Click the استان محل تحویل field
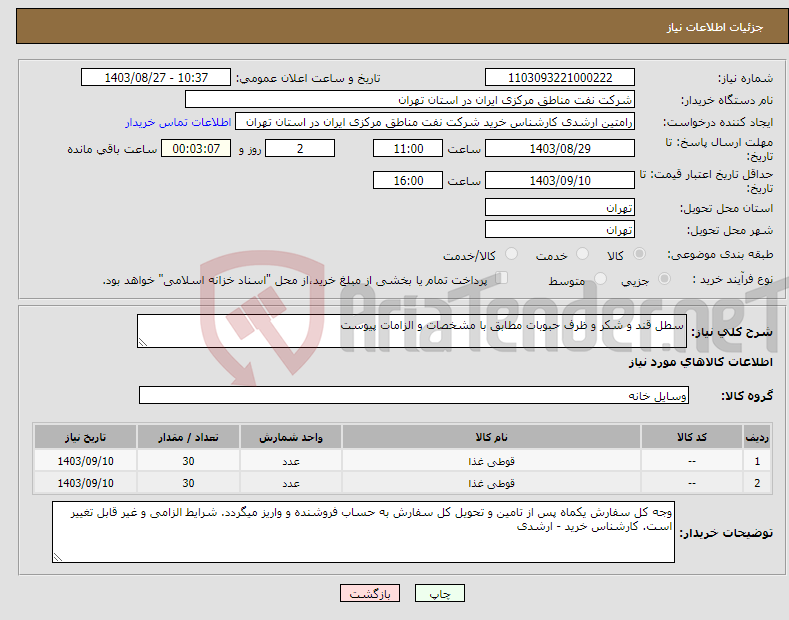 560,207
